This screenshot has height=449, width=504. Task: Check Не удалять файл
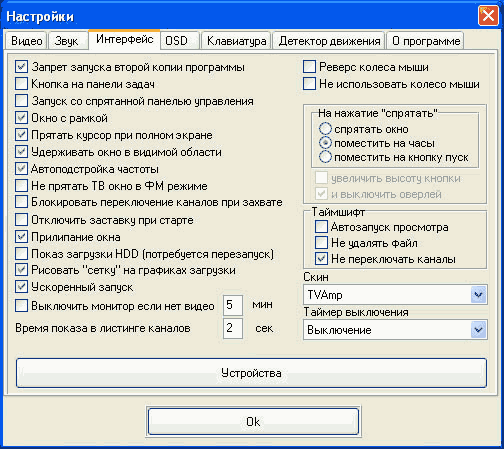pos(321,243)
